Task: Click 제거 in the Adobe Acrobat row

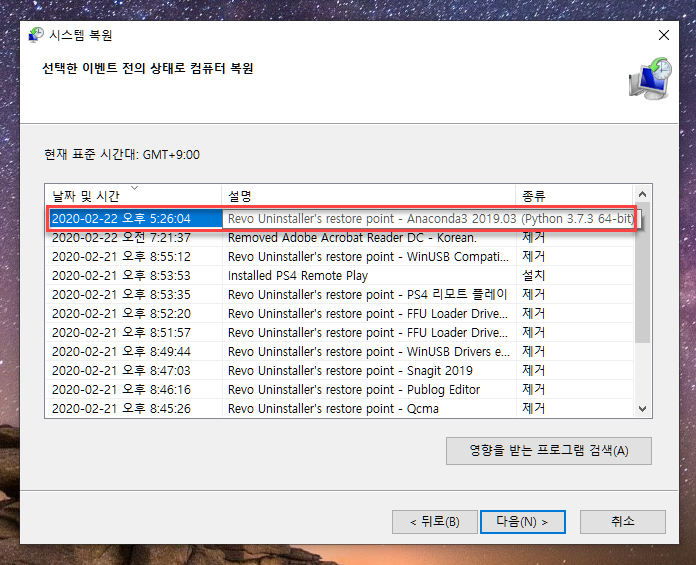Action: click(533, 237)
